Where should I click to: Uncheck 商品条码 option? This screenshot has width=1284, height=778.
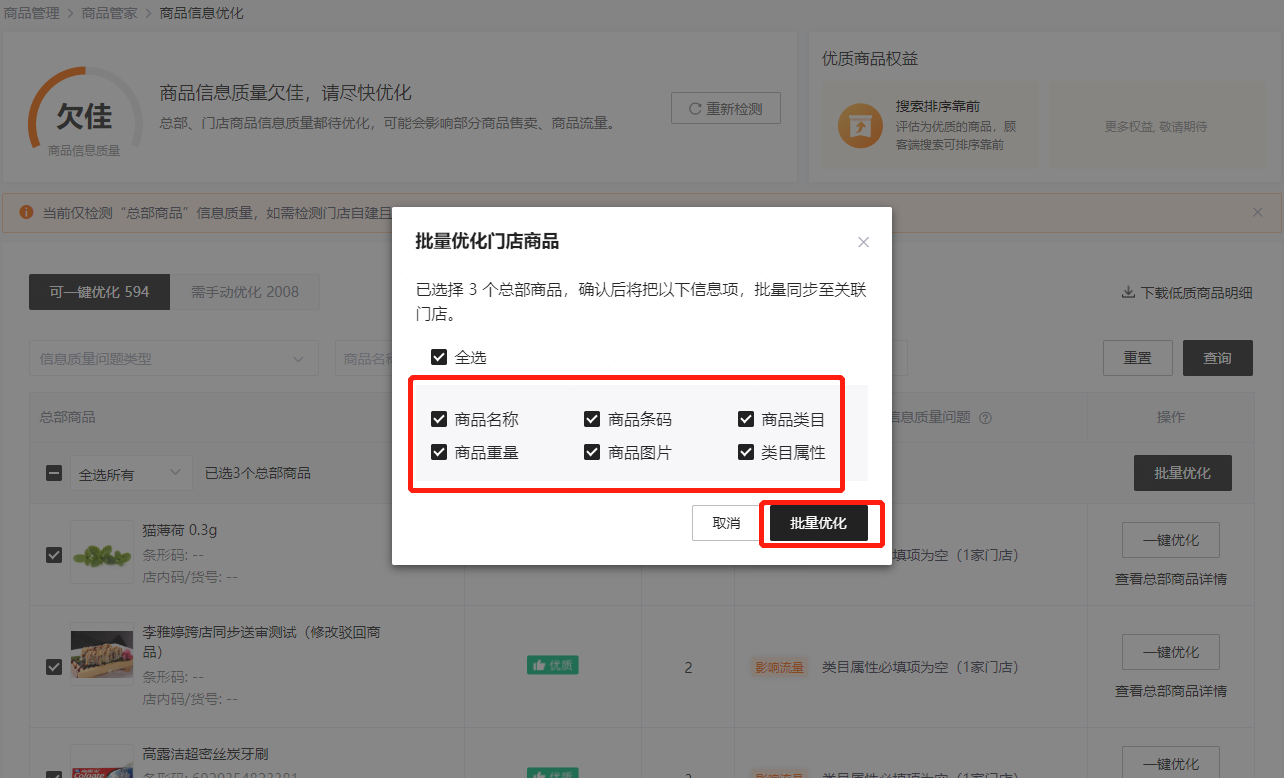pyautogui.click(x=592, y=419)
